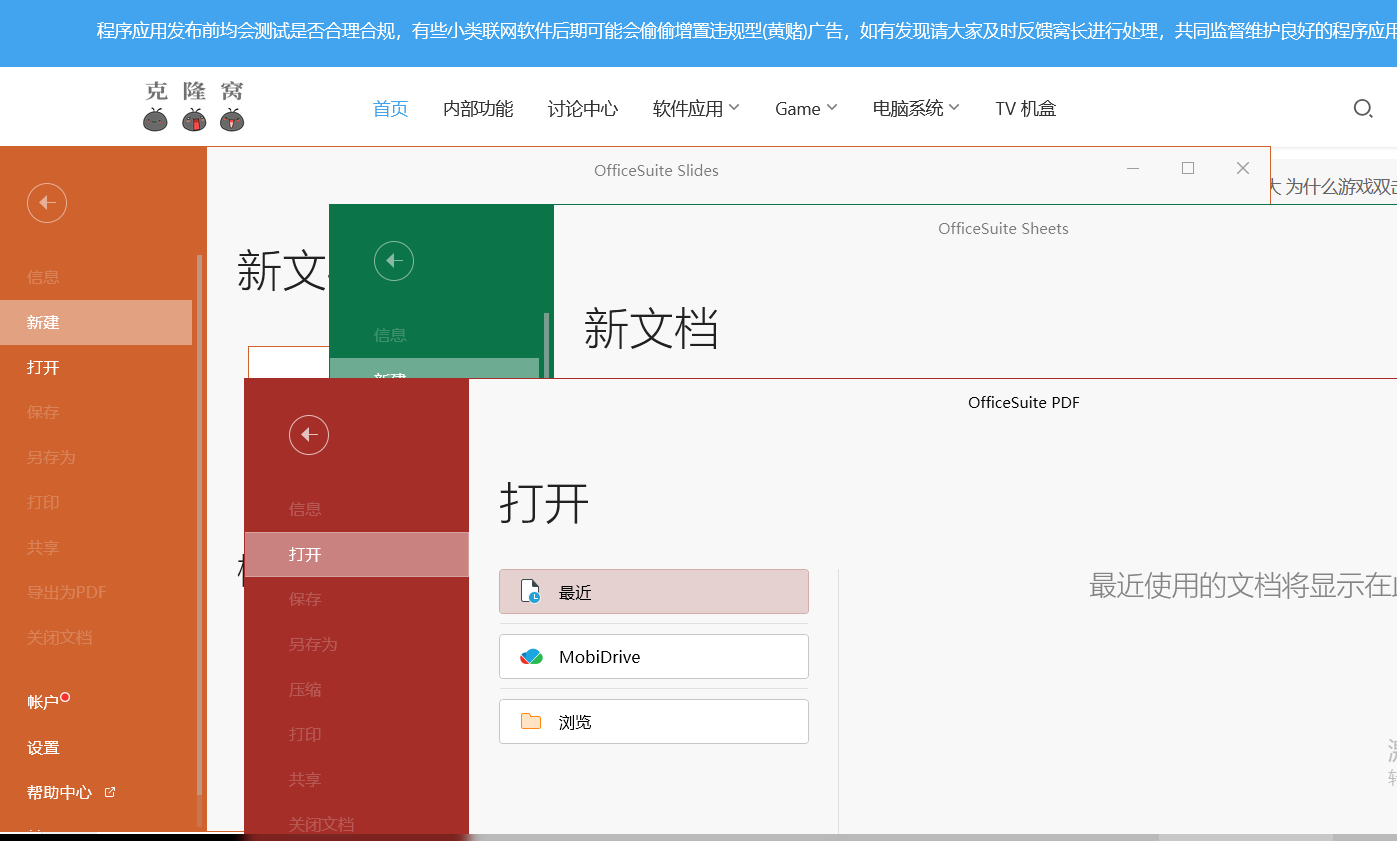Click 打印 in the OfficeSuite PDF sidebar

[305, 734]
